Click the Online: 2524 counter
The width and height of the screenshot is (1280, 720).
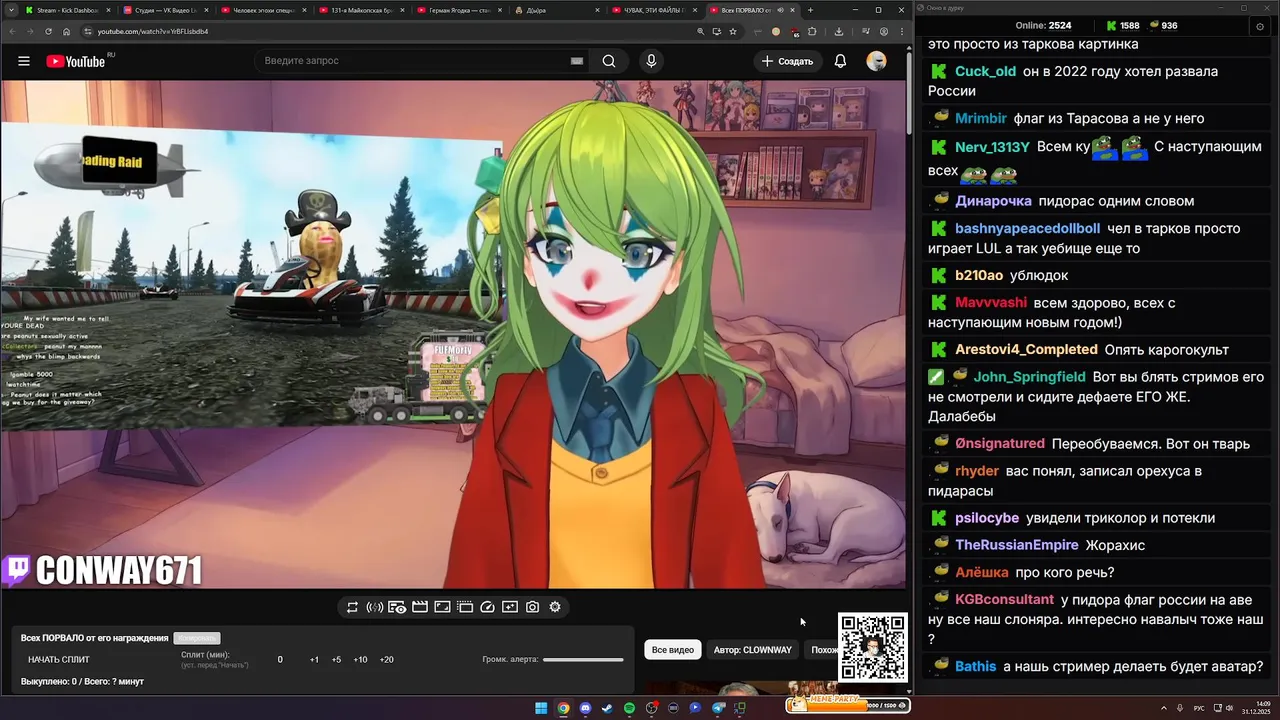[1043, 26]
